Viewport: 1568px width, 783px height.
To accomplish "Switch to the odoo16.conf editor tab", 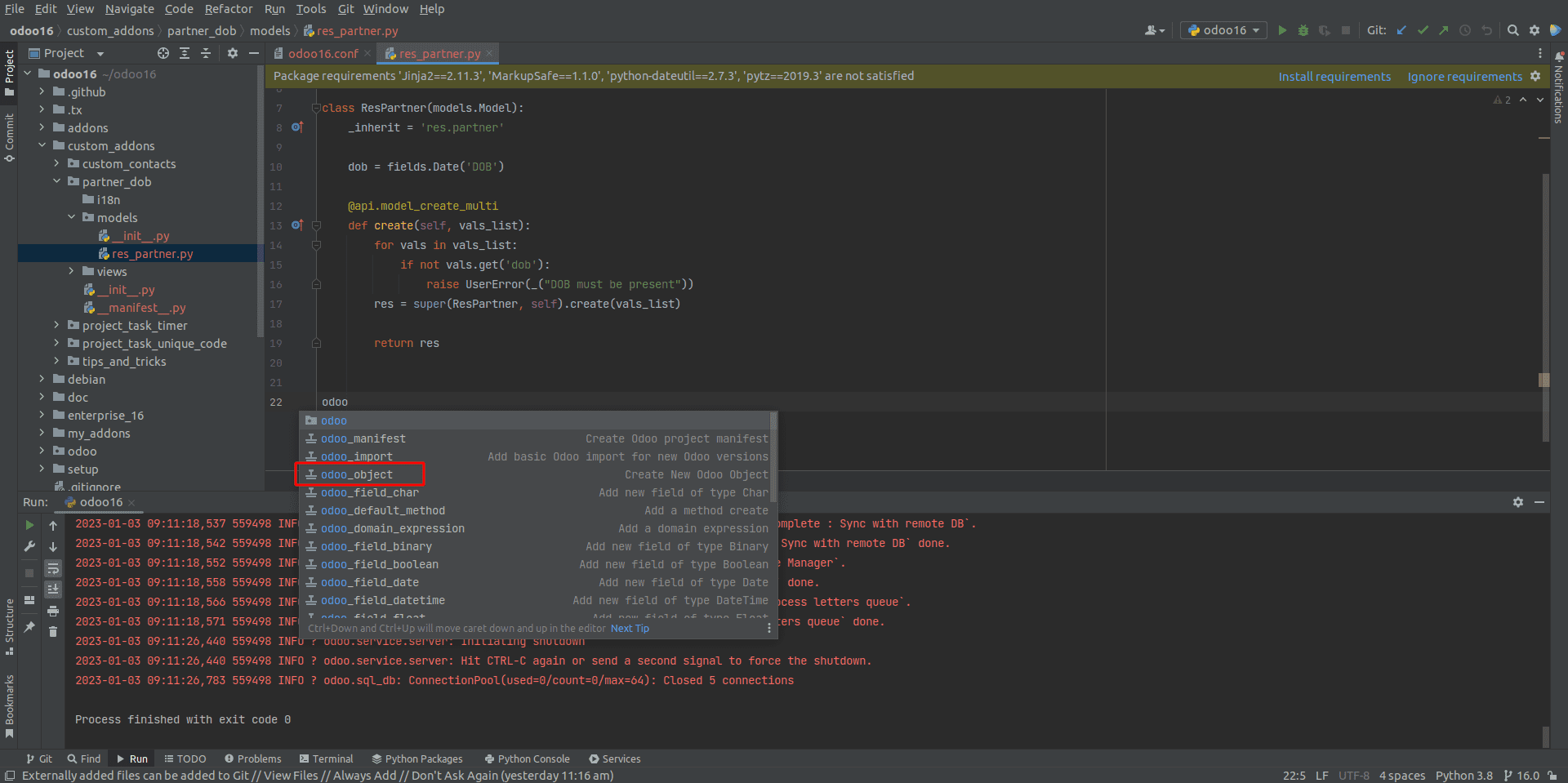I will (x=323, y=53).
